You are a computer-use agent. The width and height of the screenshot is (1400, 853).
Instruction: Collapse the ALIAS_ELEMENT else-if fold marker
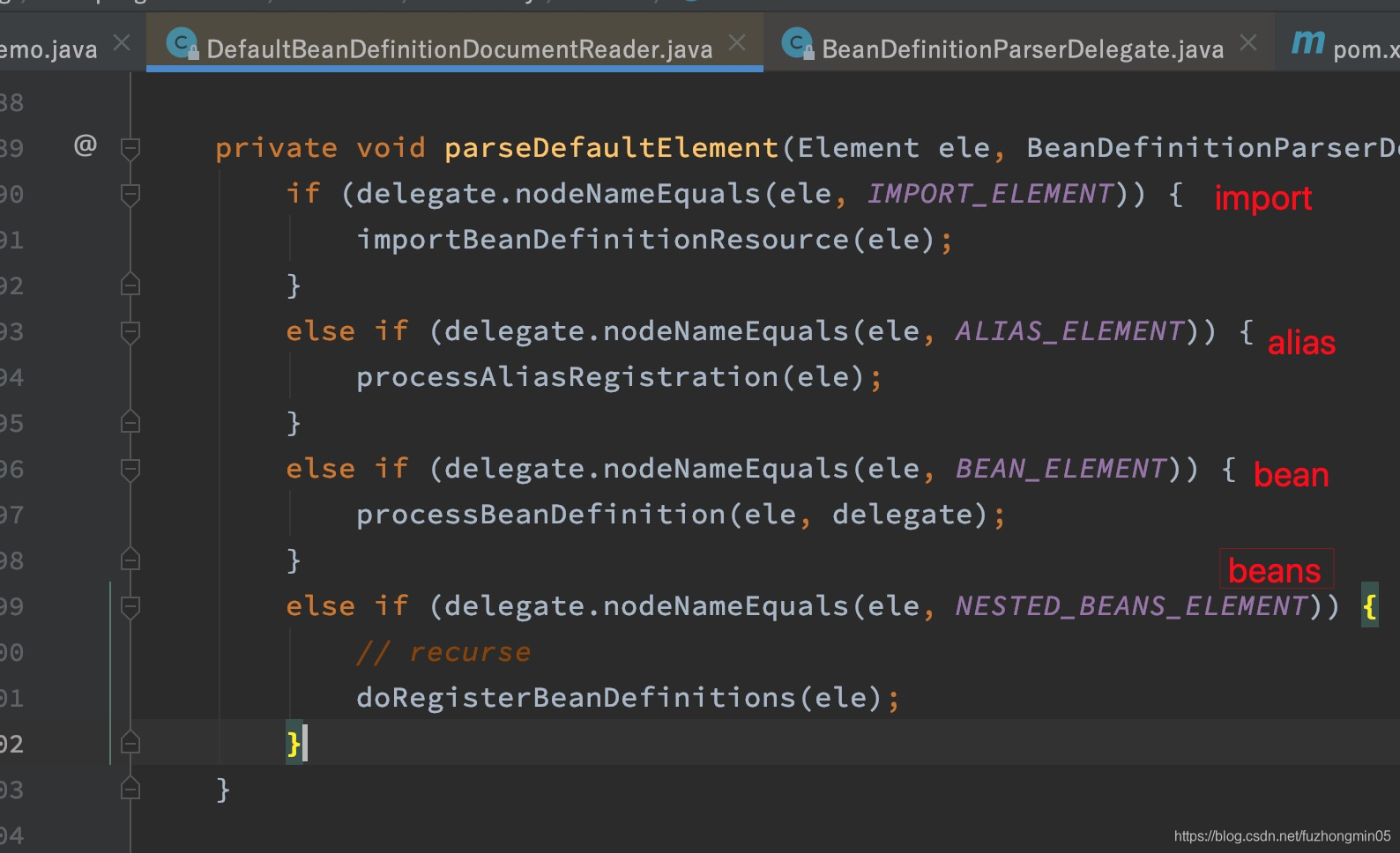coord(130,332)
